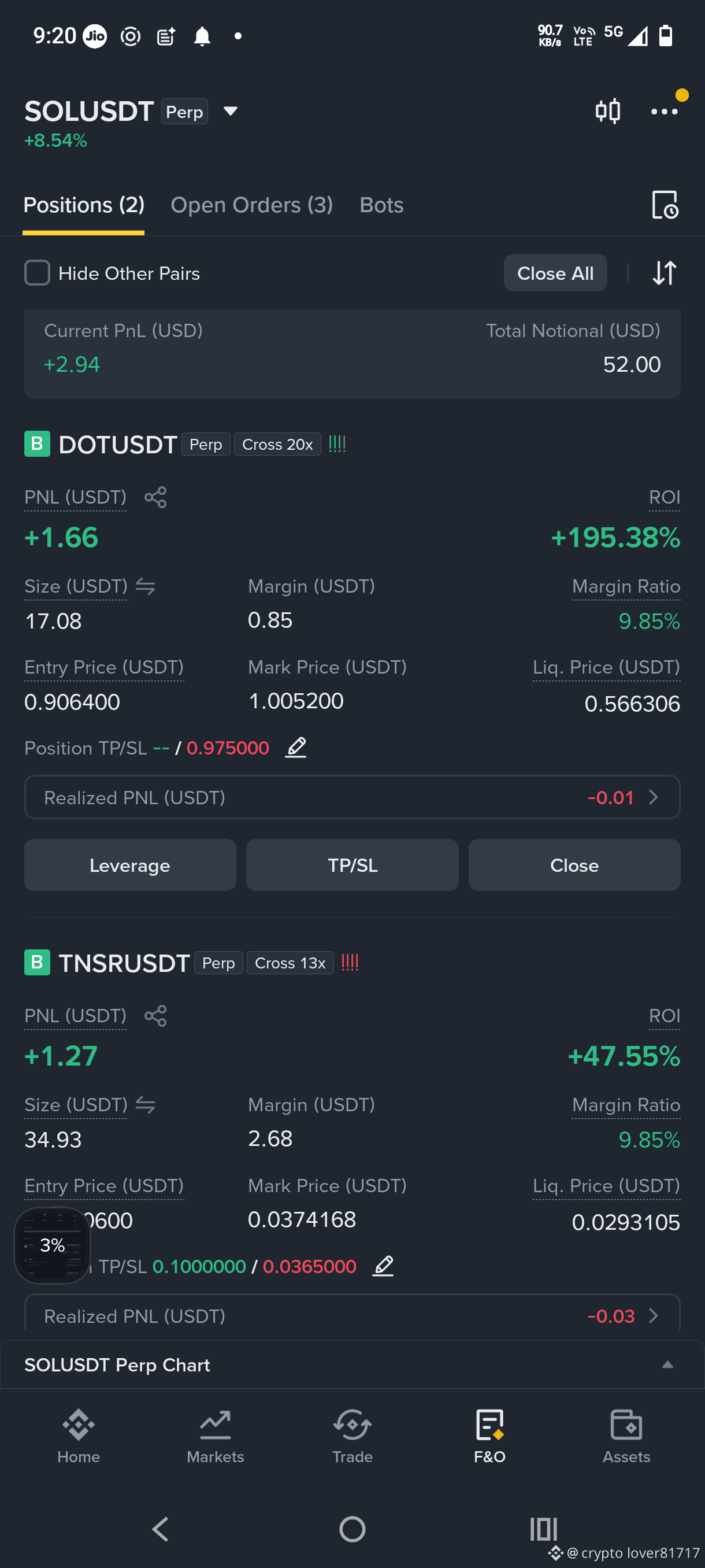This screenshot has width=705, height=1568.
Task: Expand DOTUSDT Realized PNL details
Action: click(352, 797)
